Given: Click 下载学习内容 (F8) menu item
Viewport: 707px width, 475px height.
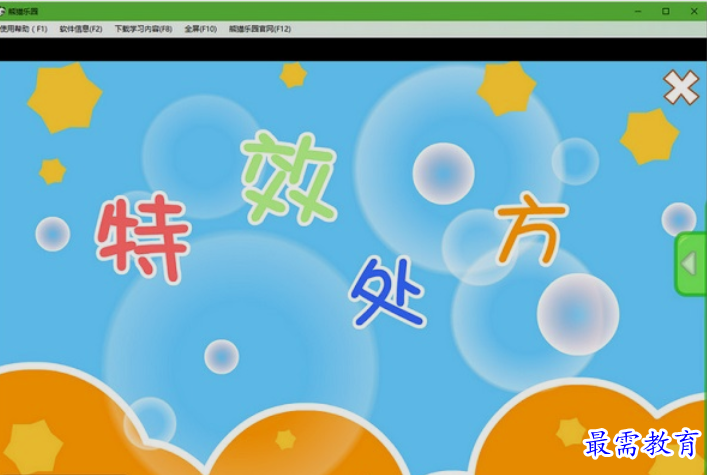Looking at the screenshot, I should pyautogui.click(x=143, y=29).
